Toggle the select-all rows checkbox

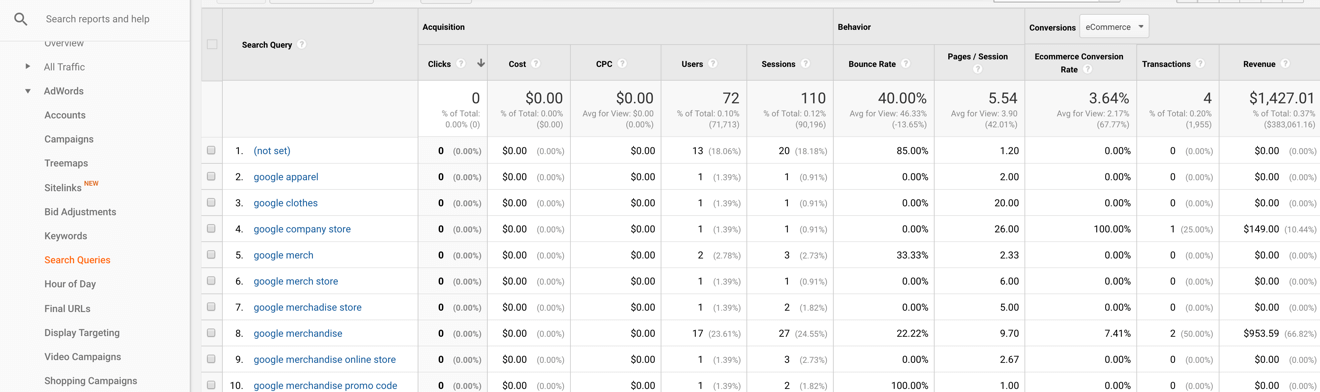[x=212, y=44]
